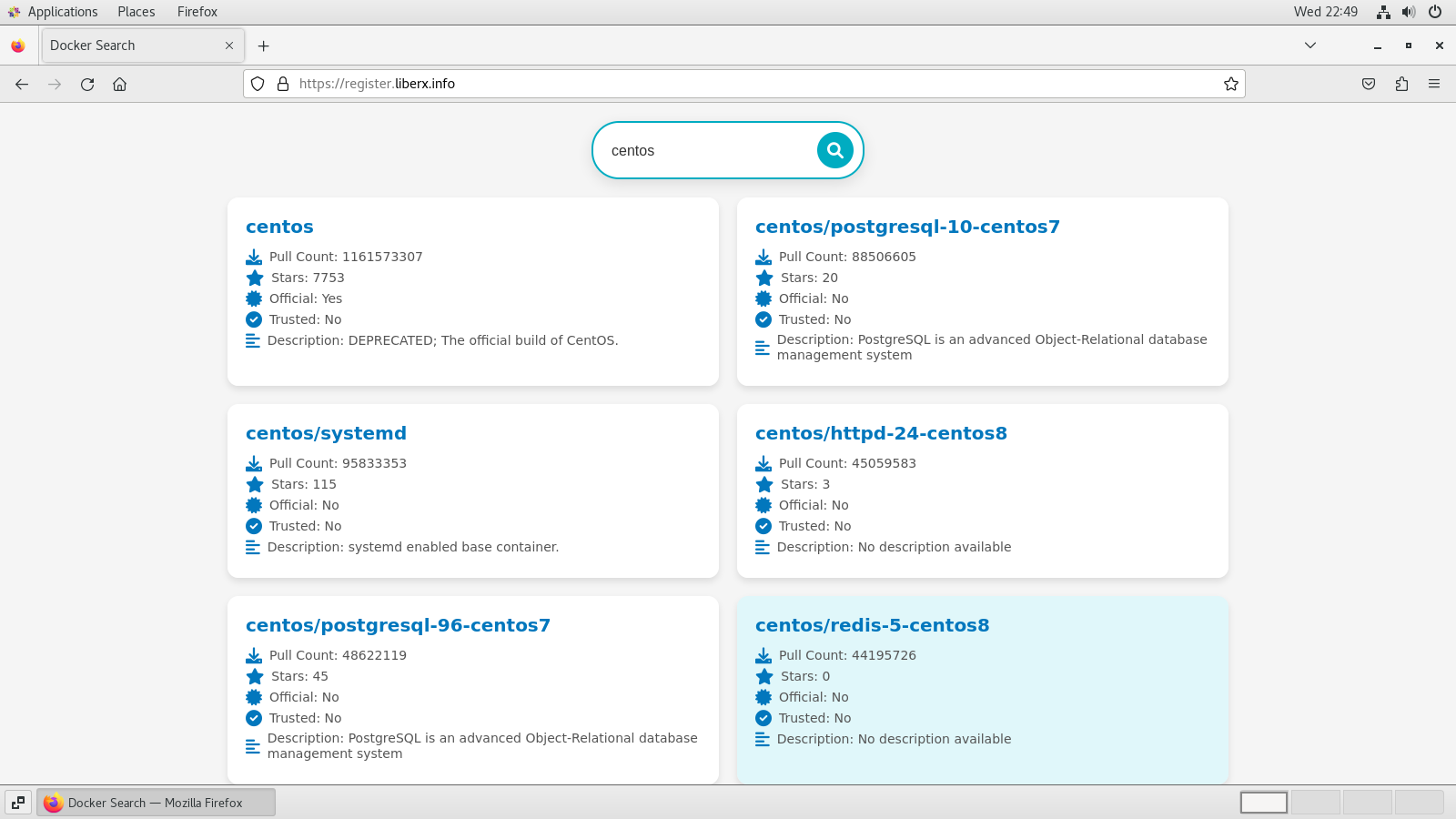The width and height of the screenshot is (1456, 819).
Task: Click the pull count download icon in centos card
Action: tap(254, 258)
